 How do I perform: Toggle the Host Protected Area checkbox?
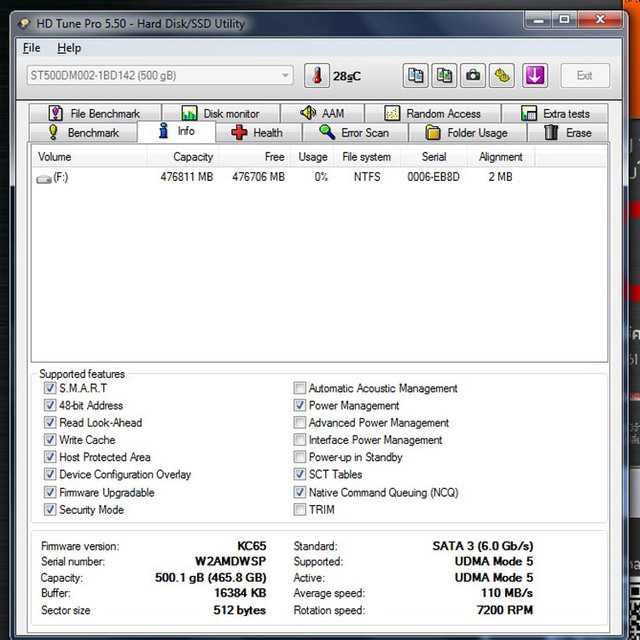tap(50, 457)
